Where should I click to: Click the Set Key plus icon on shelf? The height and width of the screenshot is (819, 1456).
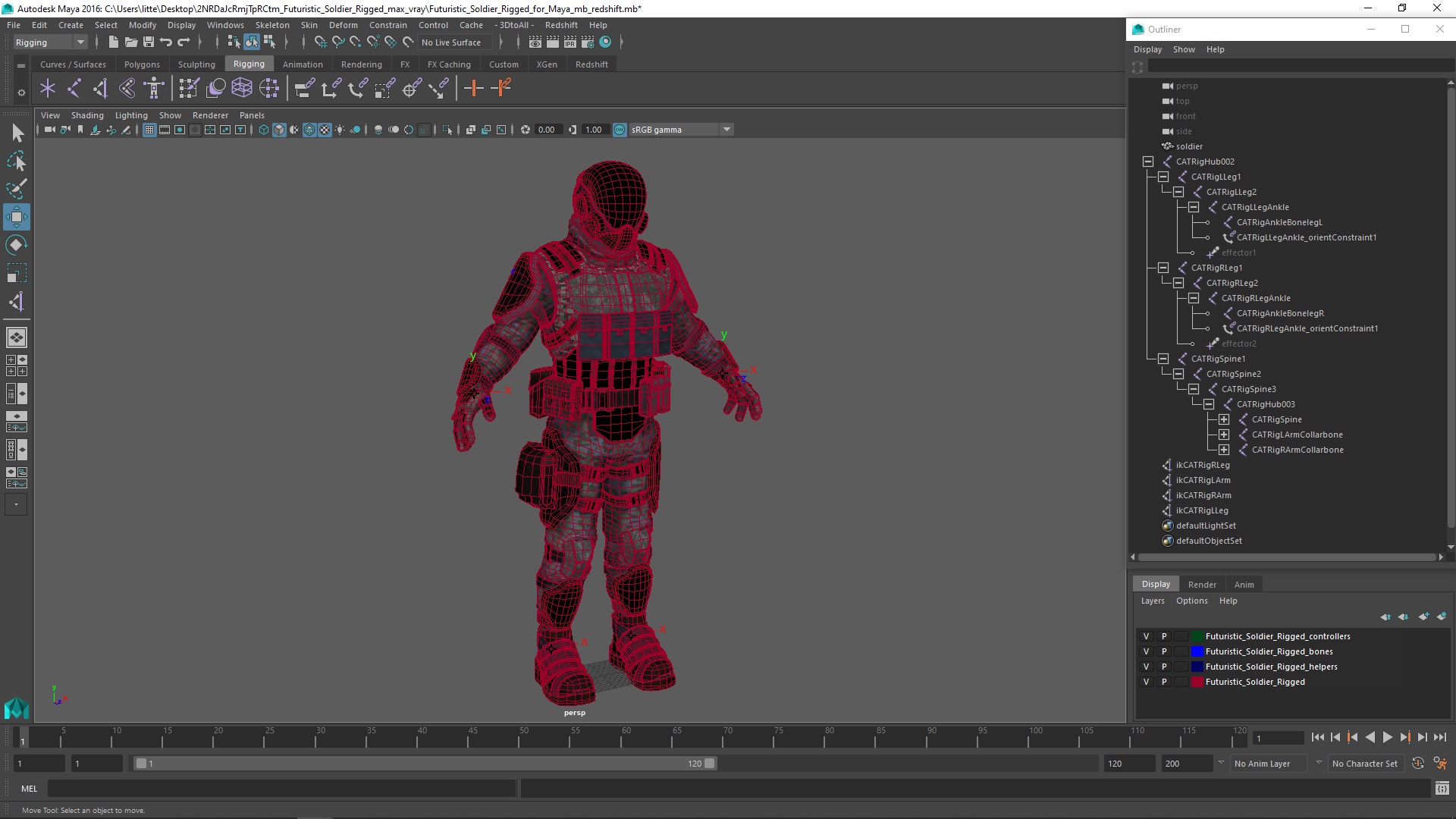point(474,89)
